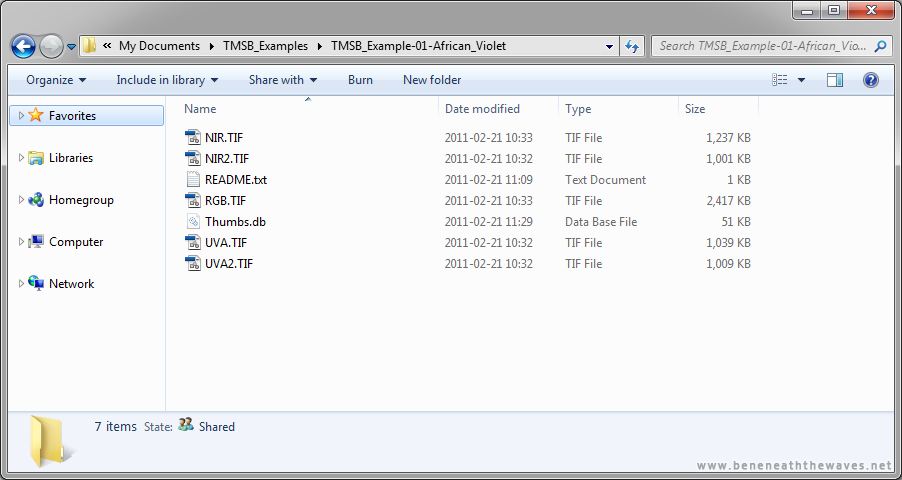Toggle the preview pane
Viewport: 902px width, 480px height.
[835, 80]
